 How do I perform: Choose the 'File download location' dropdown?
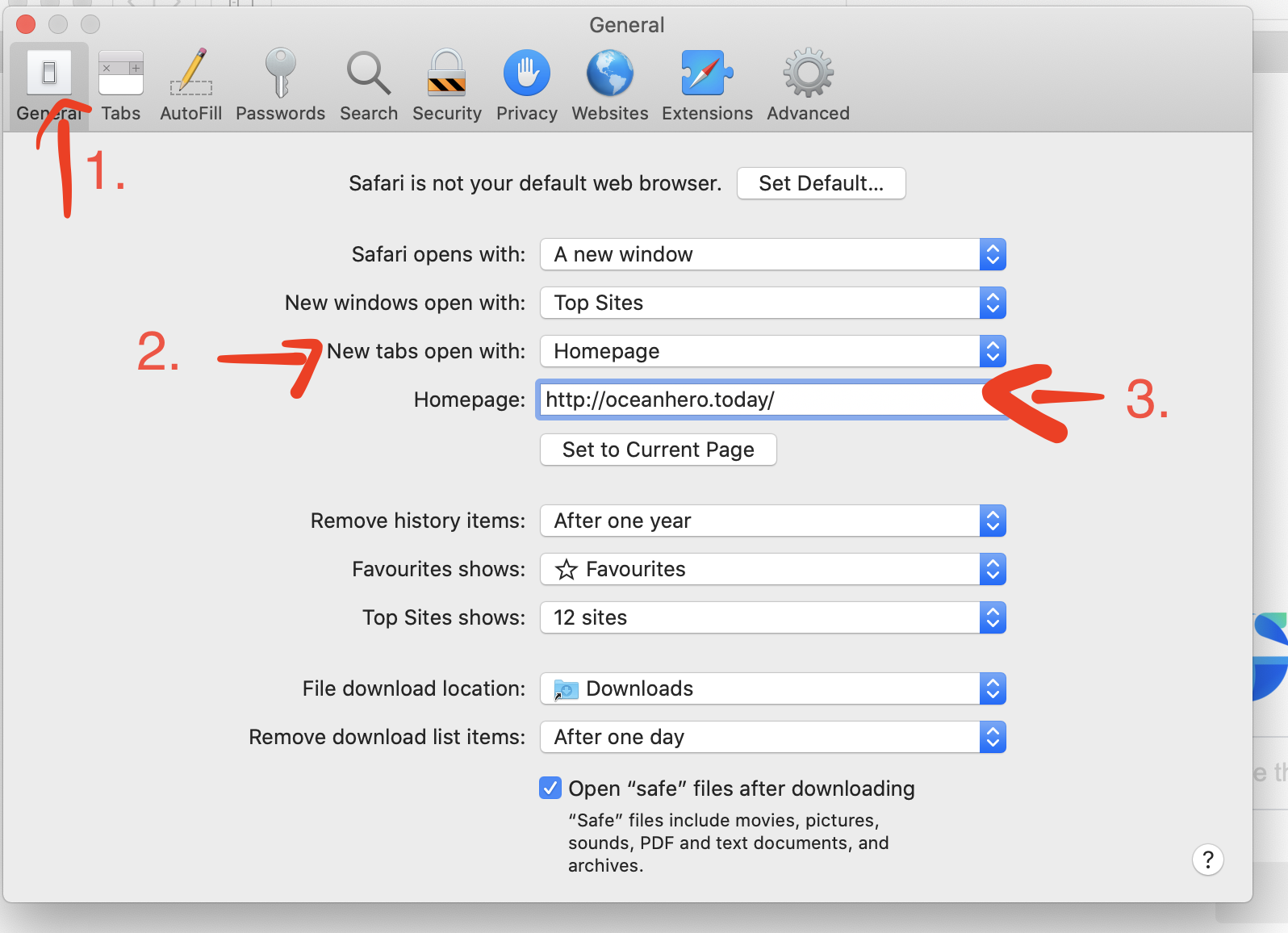[772, 688]
